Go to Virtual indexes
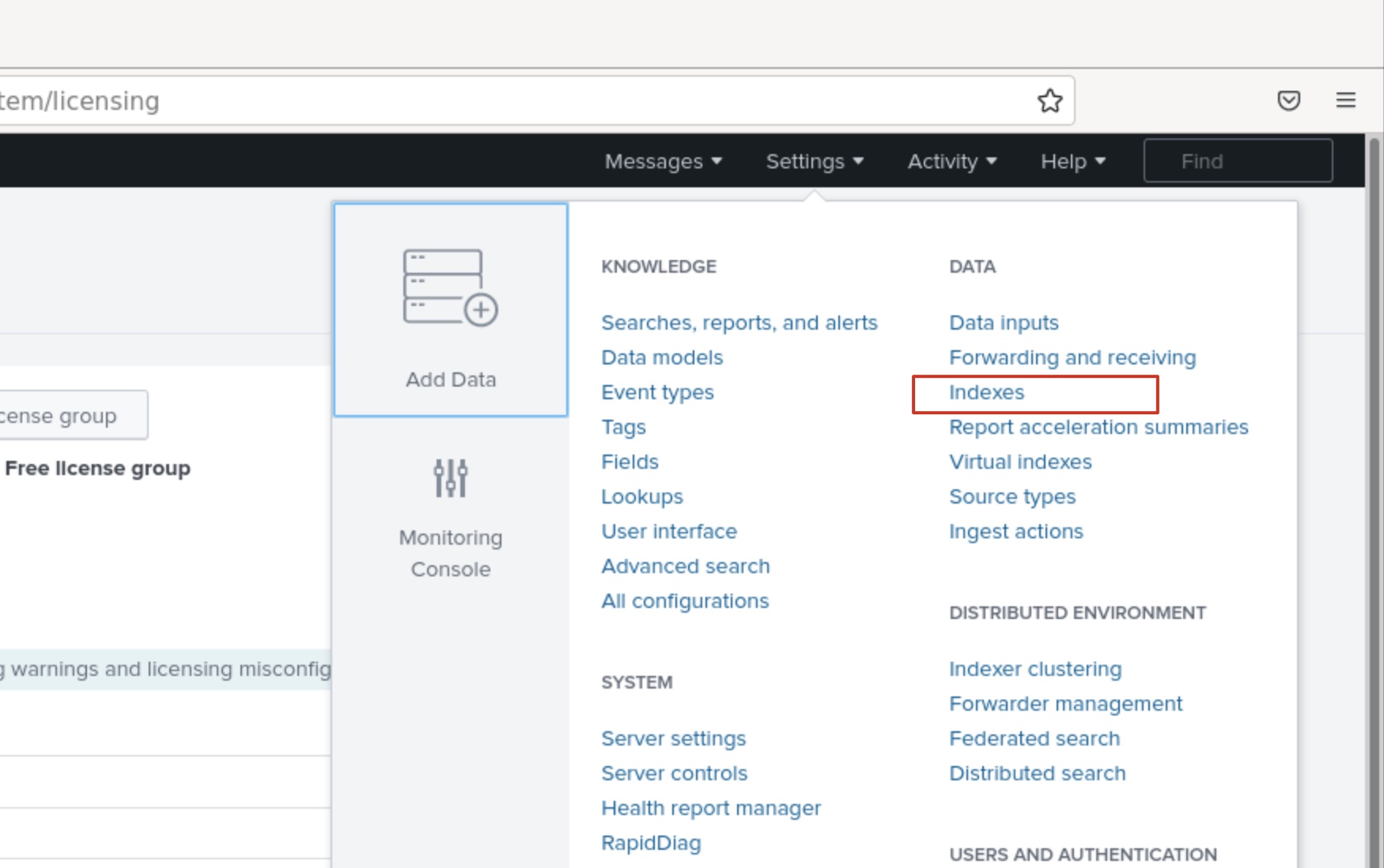Viewport: 1384px width, 868px height. (x=1020, y=462)
